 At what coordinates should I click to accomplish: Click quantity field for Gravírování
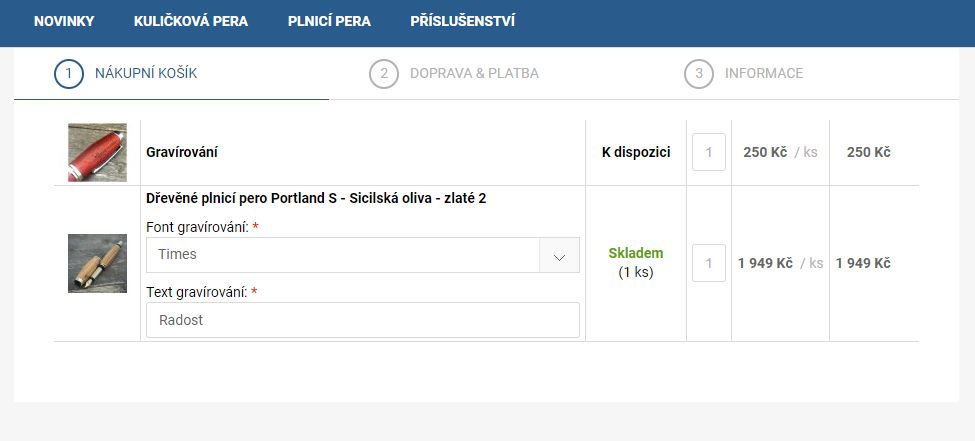point(709,152)
